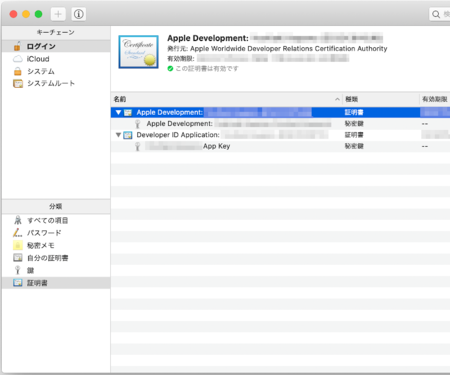Show 証明書 category

(56, 283)
